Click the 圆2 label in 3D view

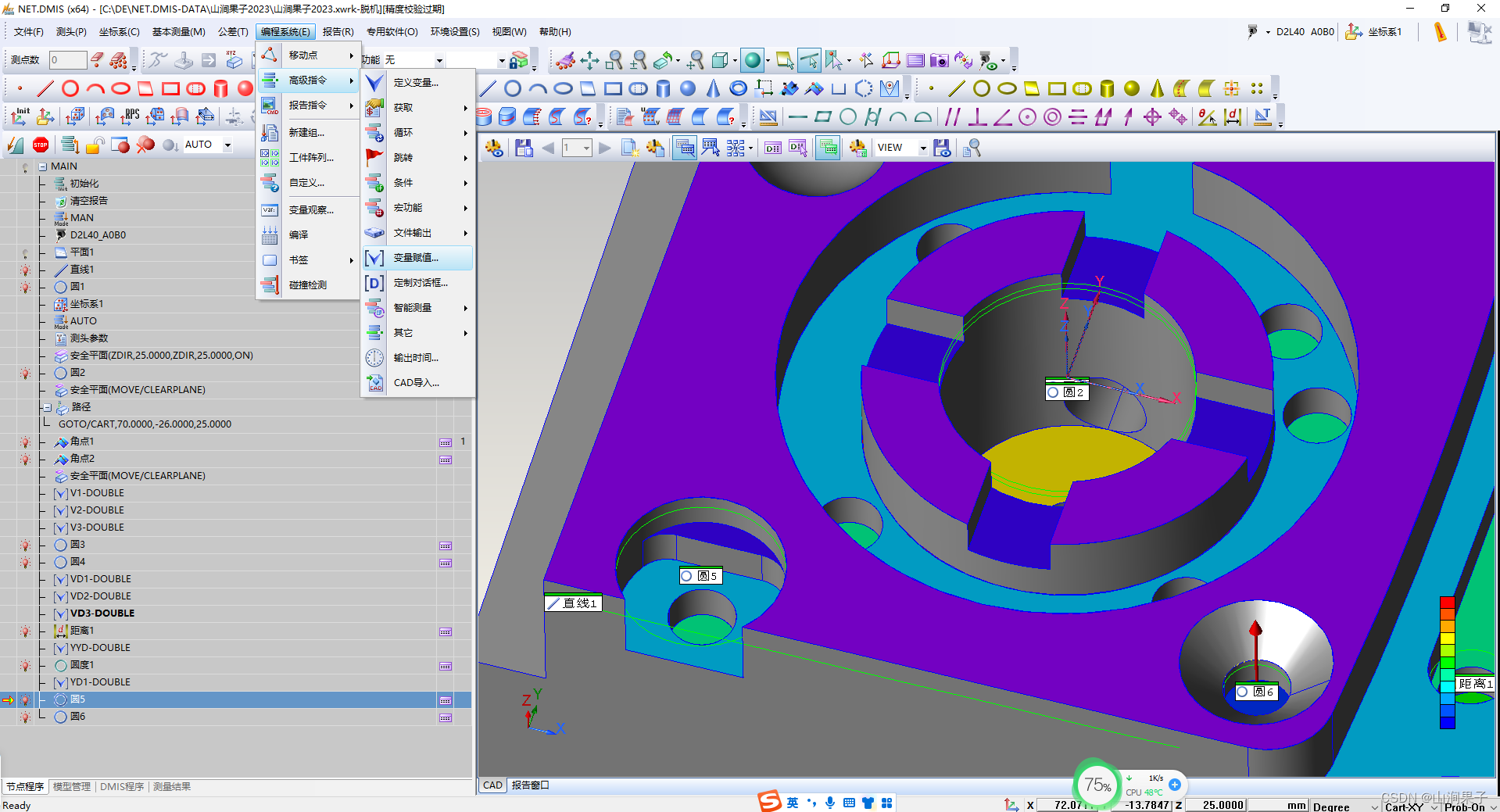pos(1067,392)
